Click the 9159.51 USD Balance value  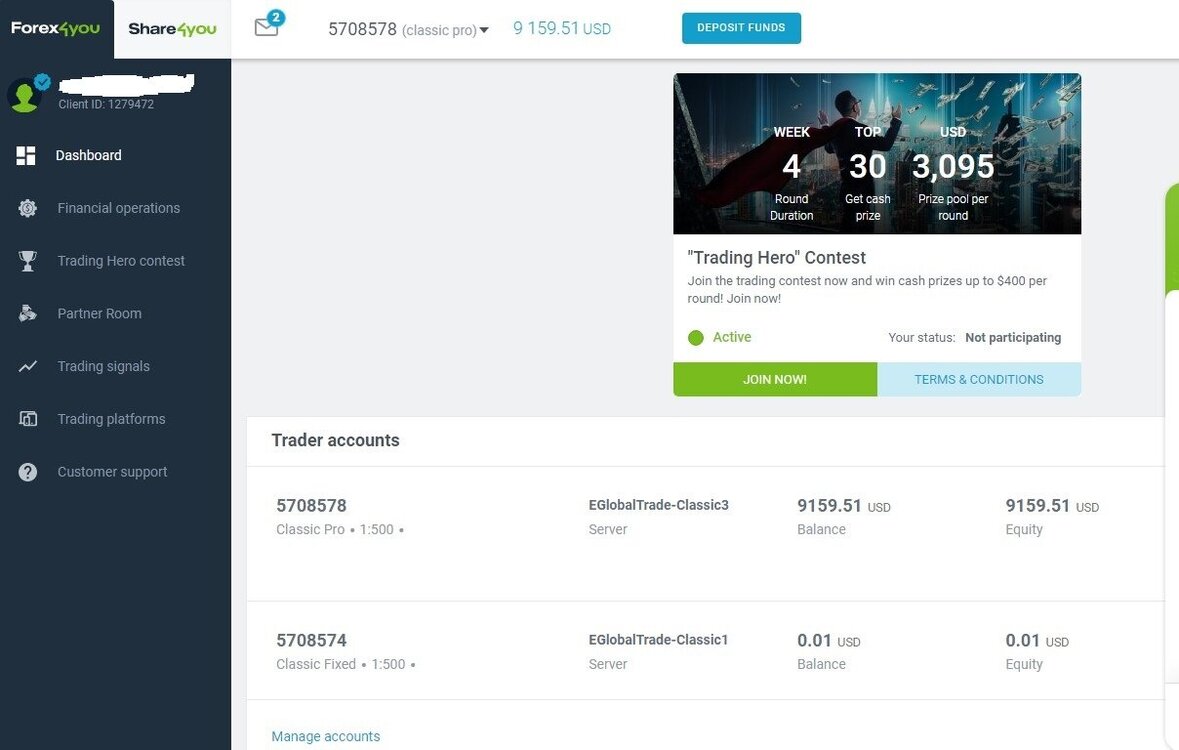tap(844, 506)
